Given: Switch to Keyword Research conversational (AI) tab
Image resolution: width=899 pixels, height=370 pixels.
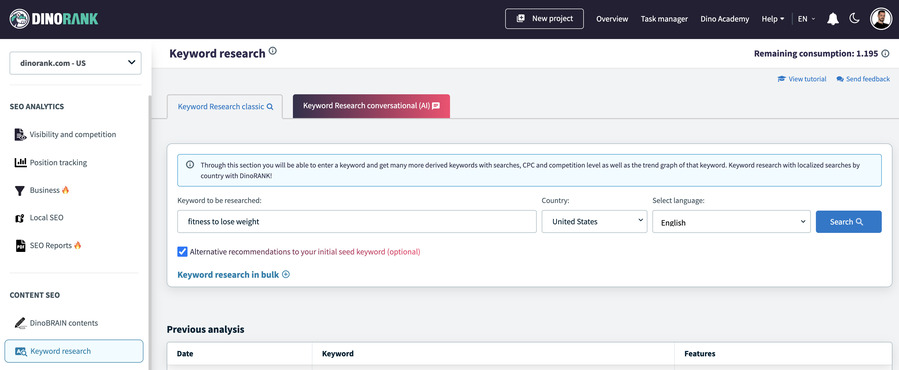Looking at the screenshot, I should (x=372, y=106).
